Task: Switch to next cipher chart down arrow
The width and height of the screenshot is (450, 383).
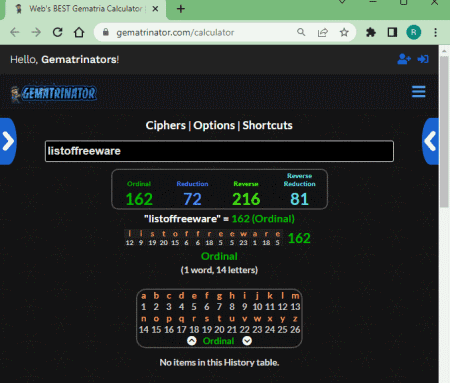Action: tap(247, 341)
